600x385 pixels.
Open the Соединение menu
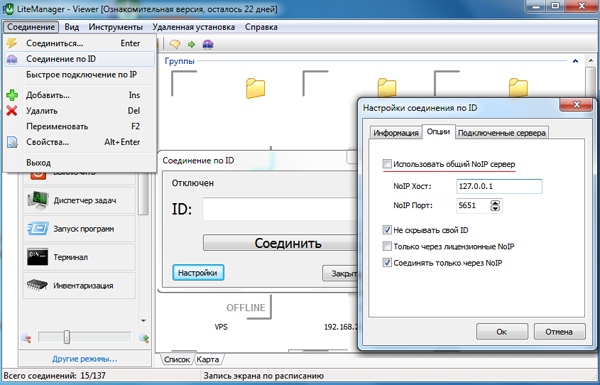coord(31,27)
